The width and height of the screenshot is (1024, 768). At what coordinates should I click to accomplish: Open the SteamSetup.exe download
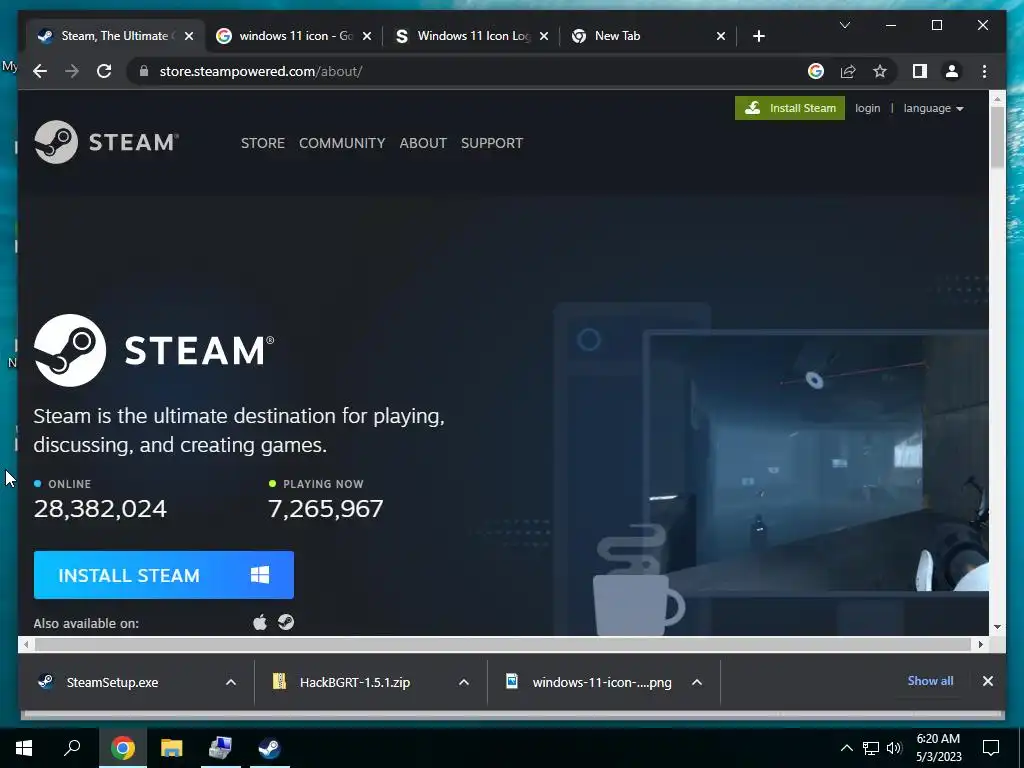(x=112, y=682)
